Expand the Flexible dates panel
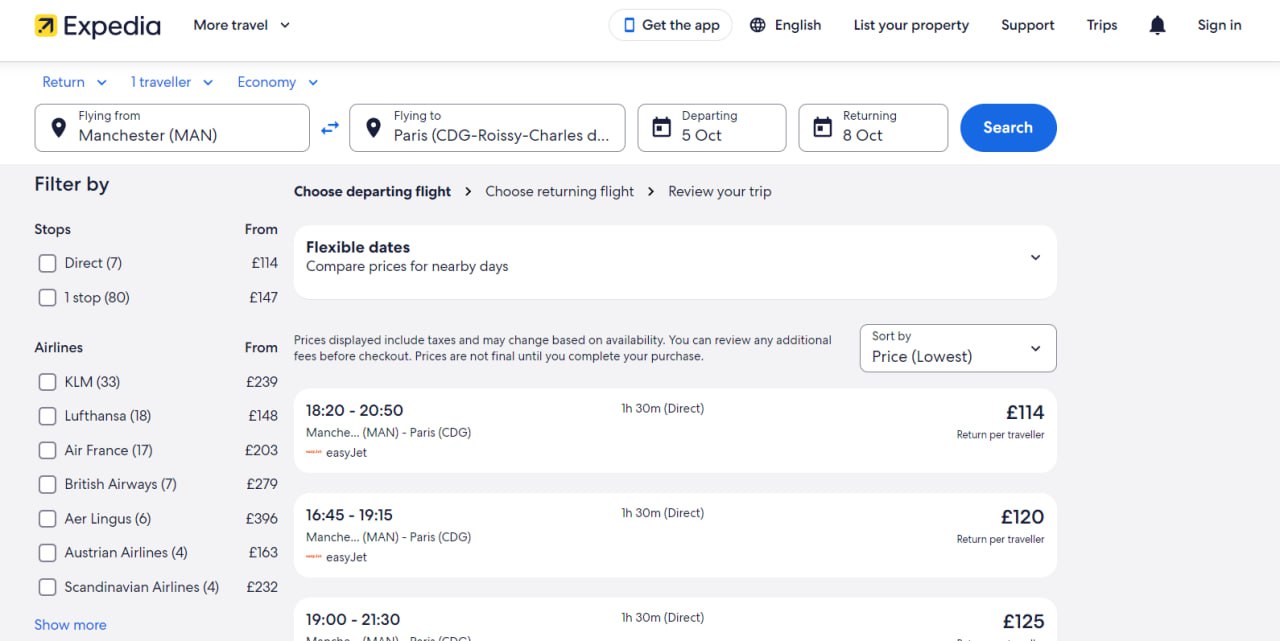The height and width of the screenshot is (641, 1280). pos(675,257)
